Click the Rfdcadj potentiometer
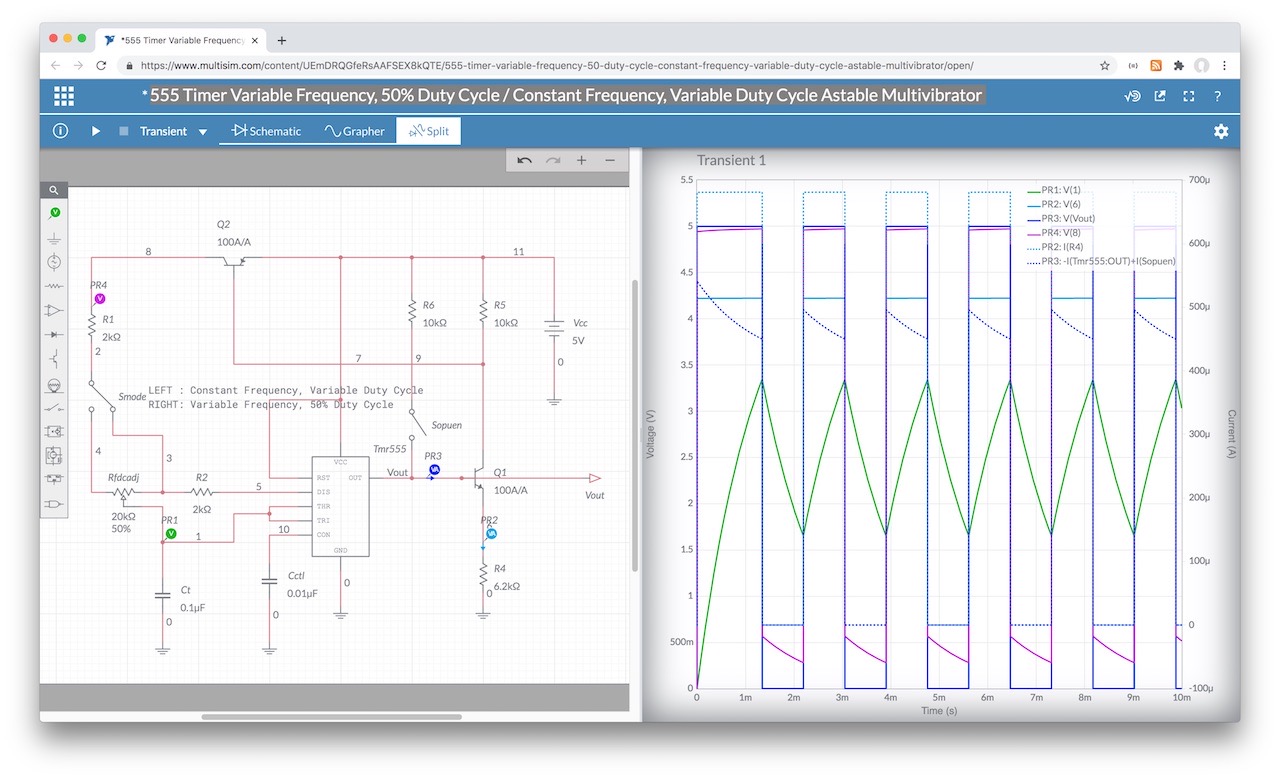The height and width of the screenshot is (779, 1280). click(x=124, y=493)
